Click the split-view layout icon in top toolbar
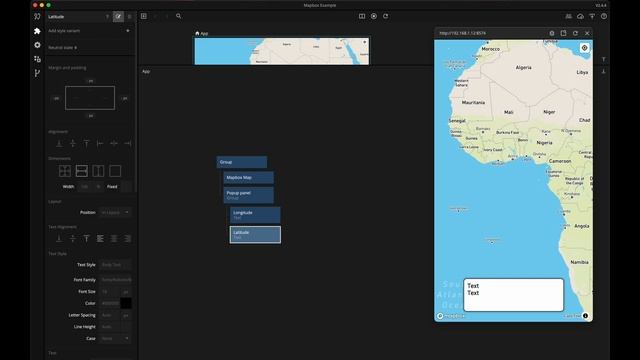This screenshot has width=640, height=360. pyautogui.click(x=362, y=16)
